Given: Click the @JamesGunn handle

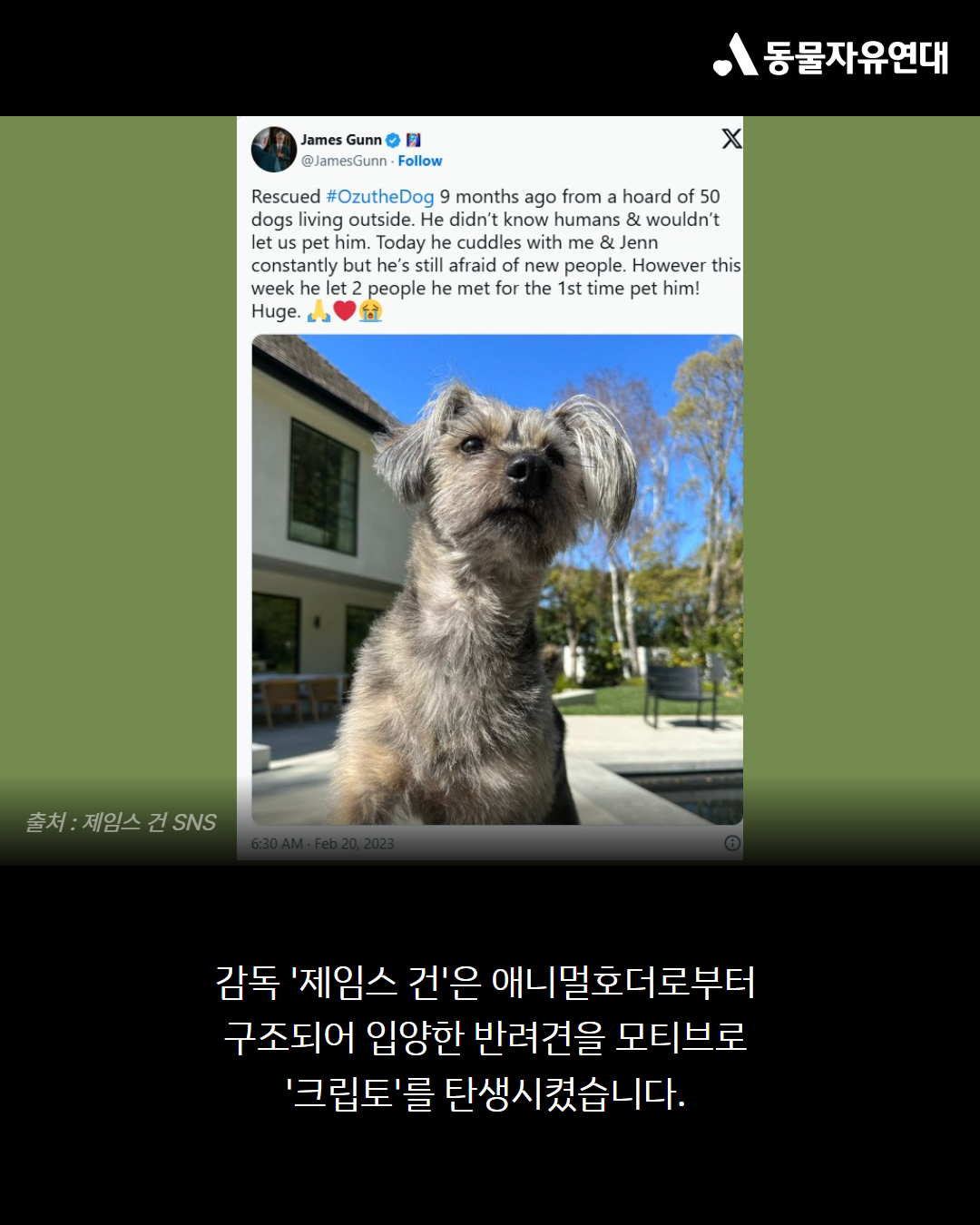Looking at the screenshot, I should [x=344, y=161].
